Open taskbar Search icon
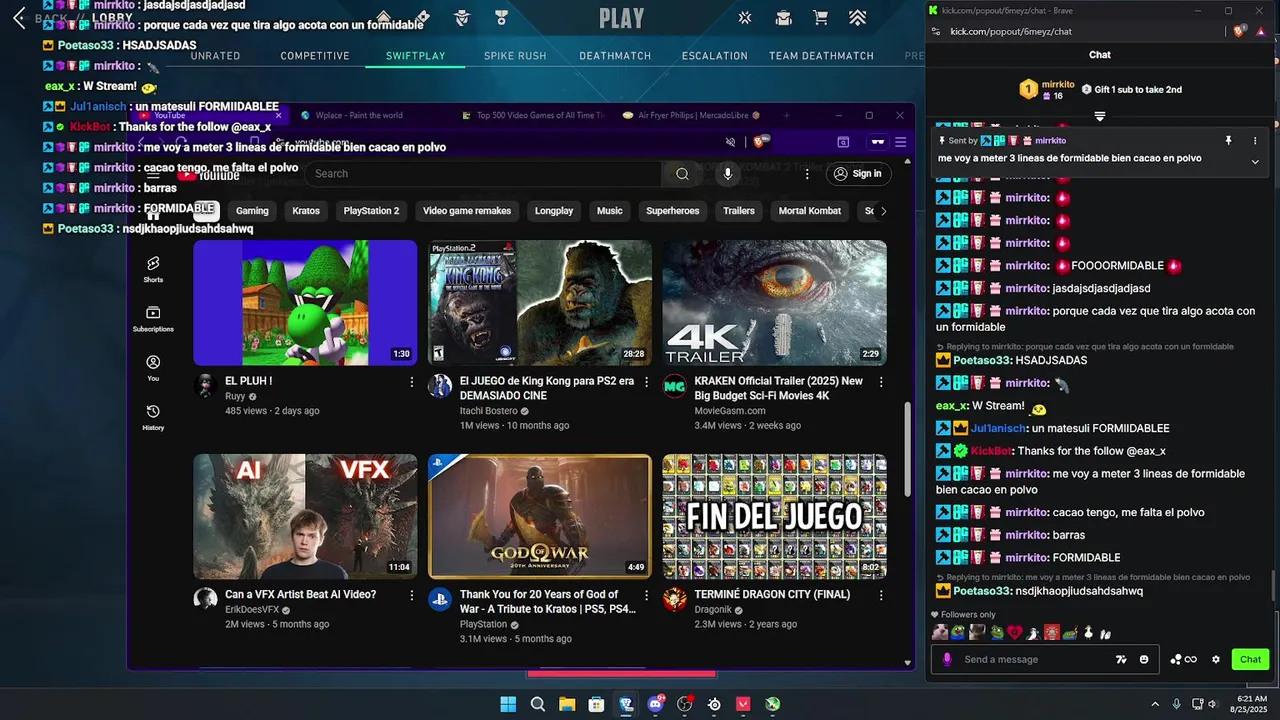Screen dimensions: 1280x720 [x=538, y=704]
